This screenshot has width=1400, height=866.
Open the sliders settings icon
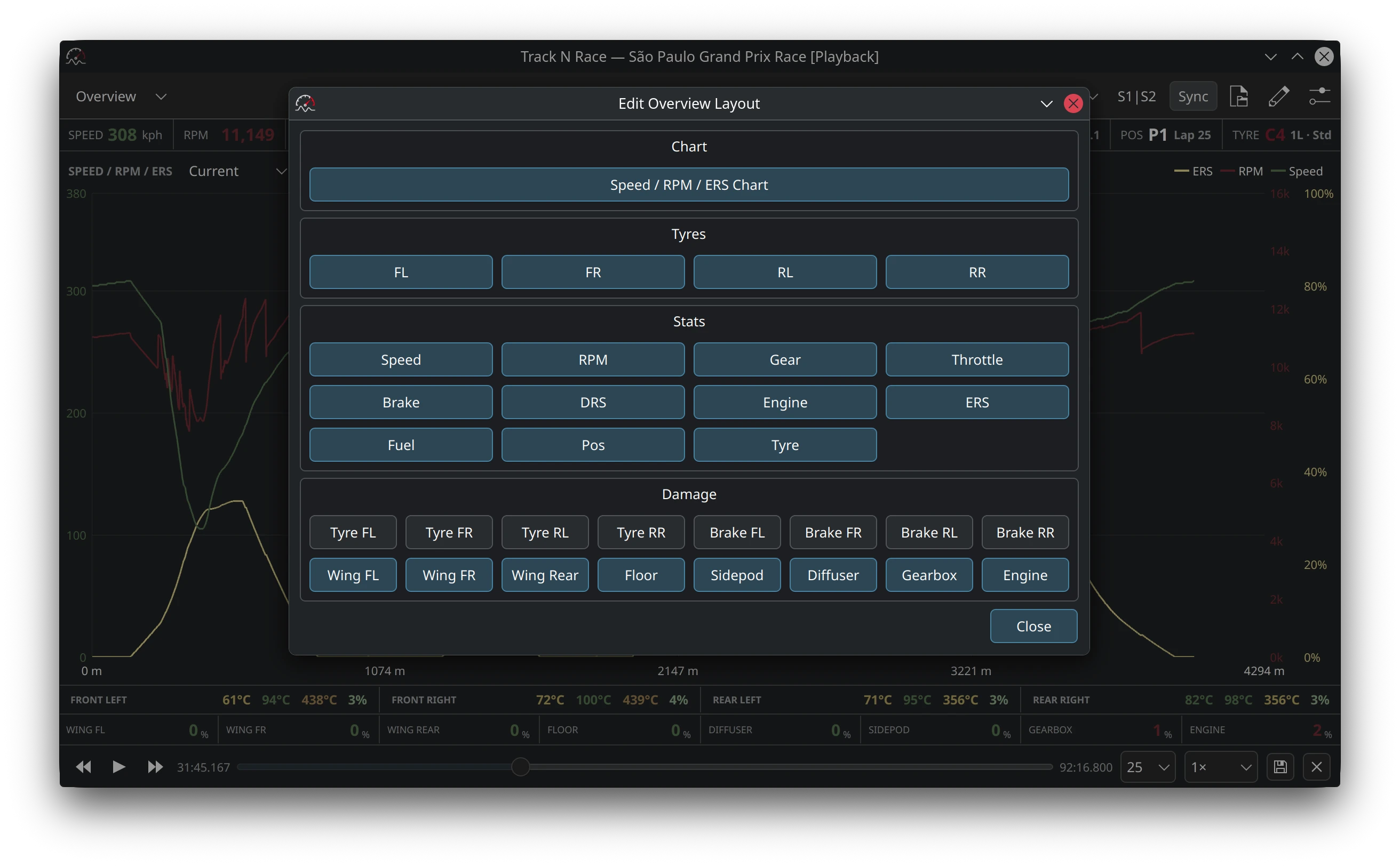click(x=1319, y=96)
